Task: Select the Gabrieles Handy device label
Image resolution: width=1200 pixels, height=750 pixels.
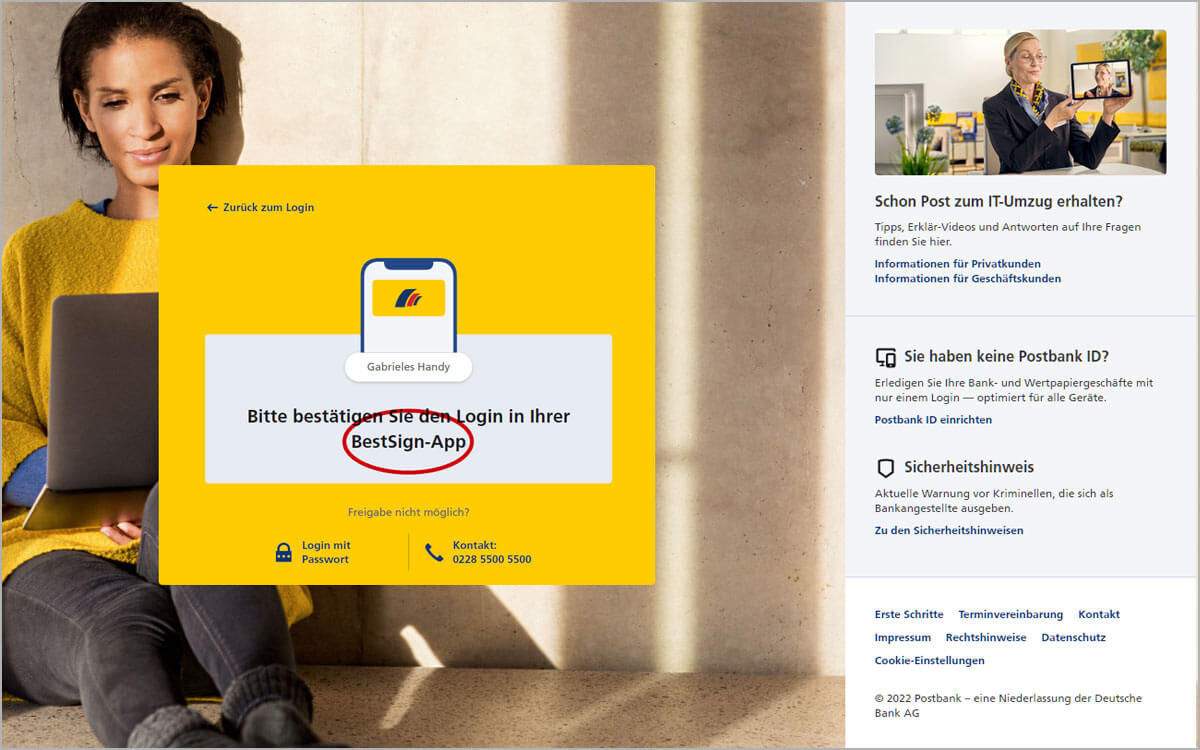Action: tap(408, 367)
